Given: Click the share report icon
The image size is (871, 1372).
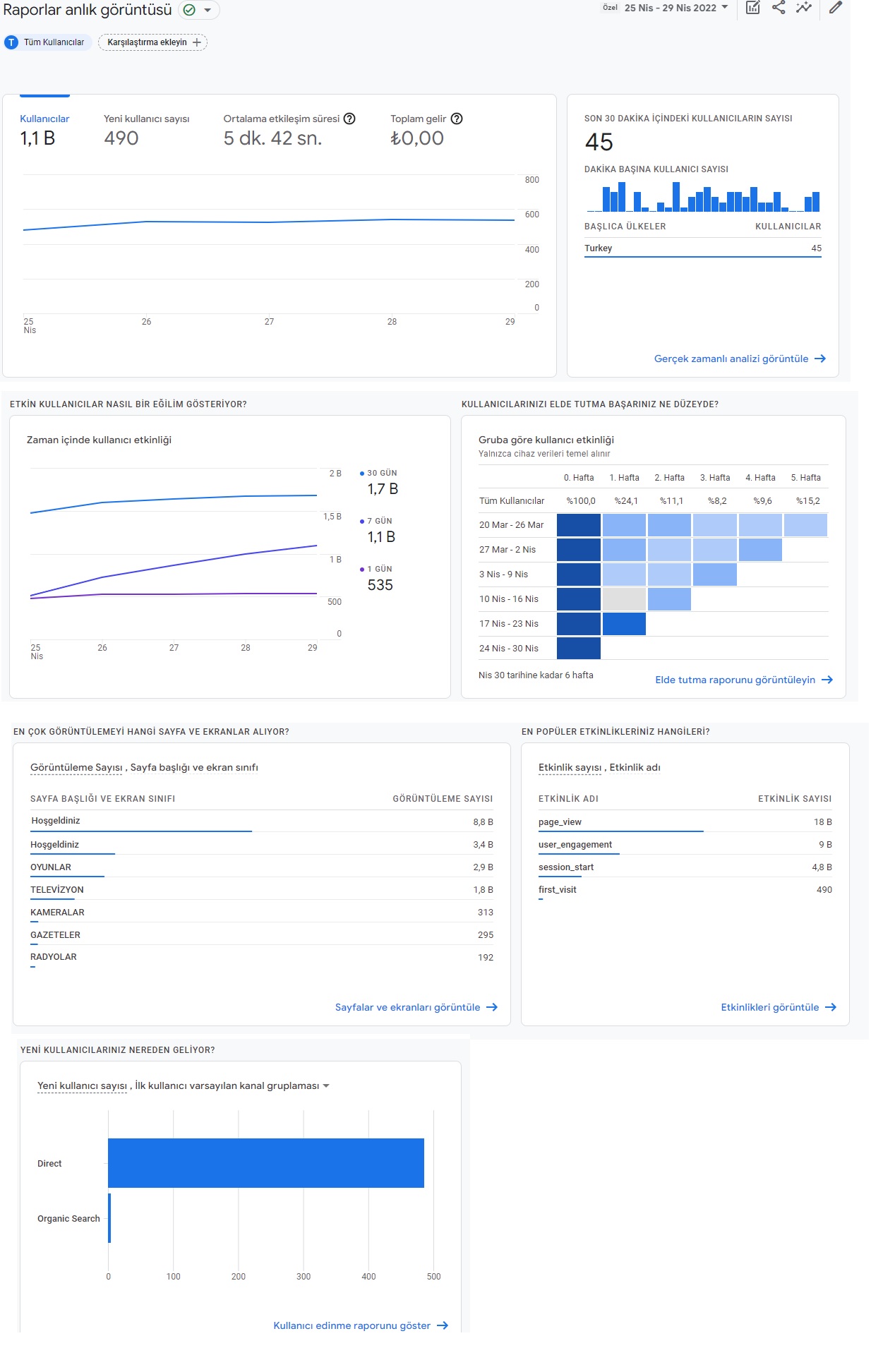Looking at the screenshot, I should point(779,8).
